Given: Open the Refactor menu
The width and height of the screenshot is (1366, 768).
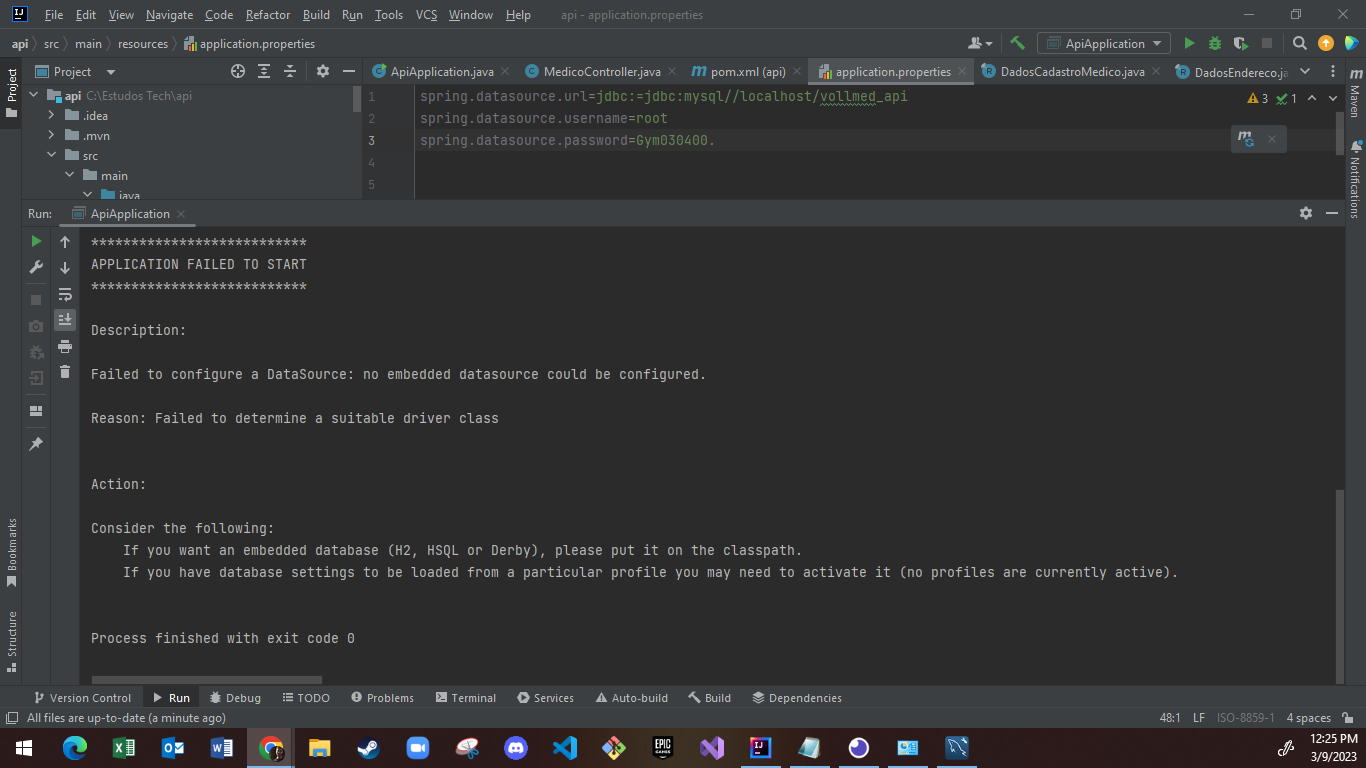Looking at the screenshot, I should tap(268, 15).
